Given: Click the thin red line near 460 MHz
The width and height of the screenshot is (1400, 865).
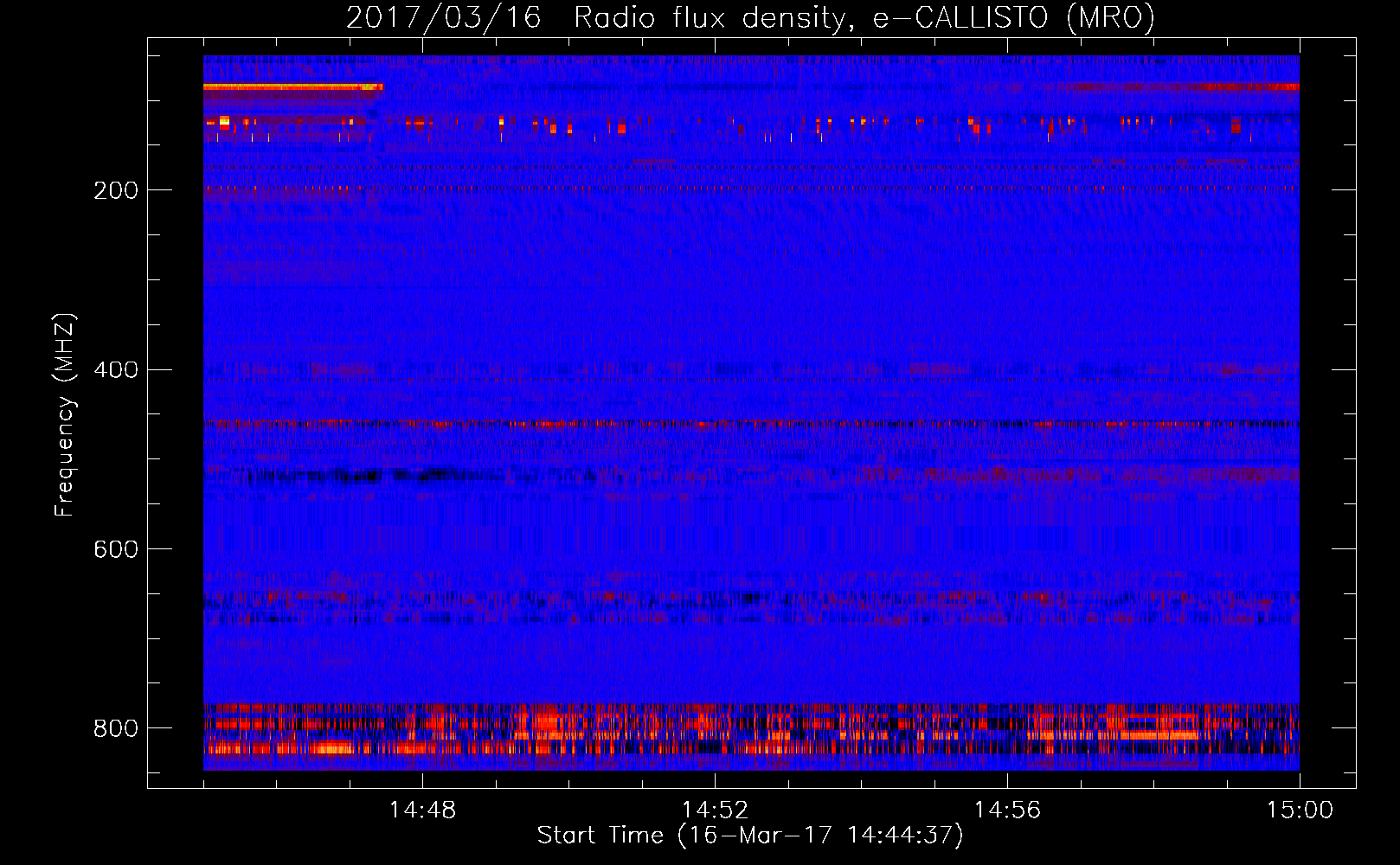Looking at the screenshot, I should tap(751, 424).
